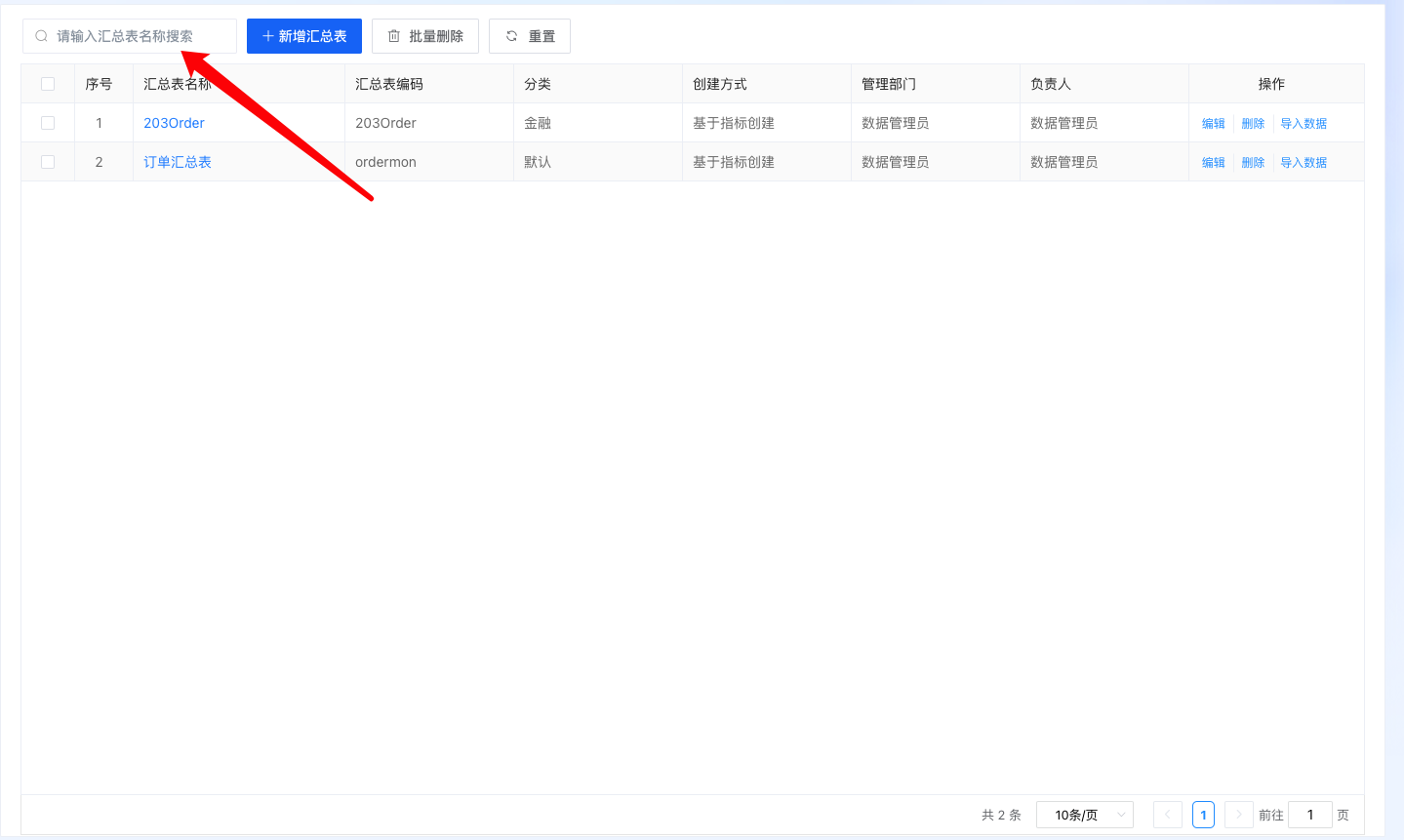Focus the summary table name search field
Screen dimensions: 1404x840
click(x=137, y=36)
